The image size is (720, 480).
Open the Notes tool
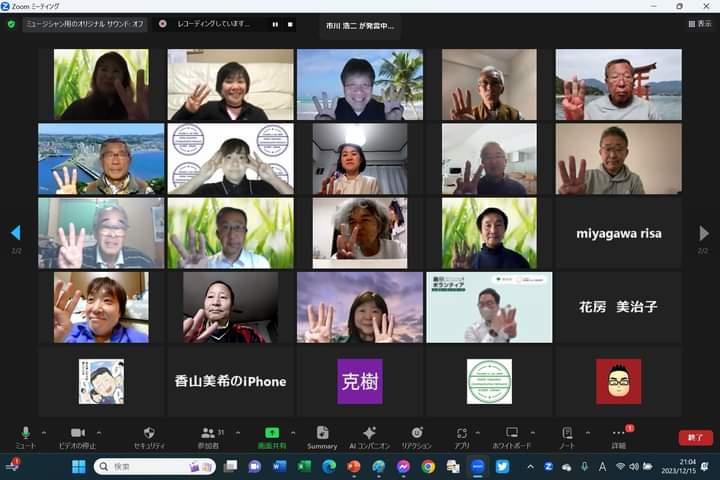pos(567,436)
